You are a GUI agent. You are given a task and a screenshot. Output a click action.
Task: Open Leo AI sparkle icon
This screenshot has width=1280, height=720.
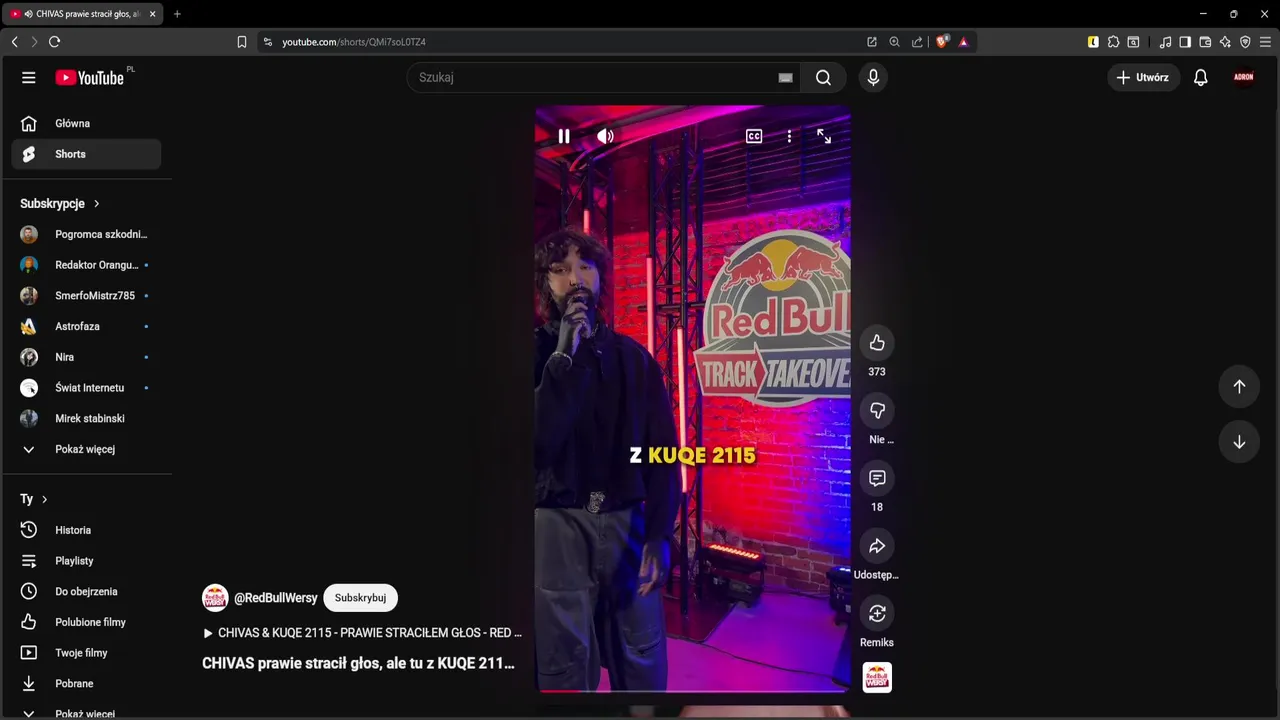[x=1225, y=42]
